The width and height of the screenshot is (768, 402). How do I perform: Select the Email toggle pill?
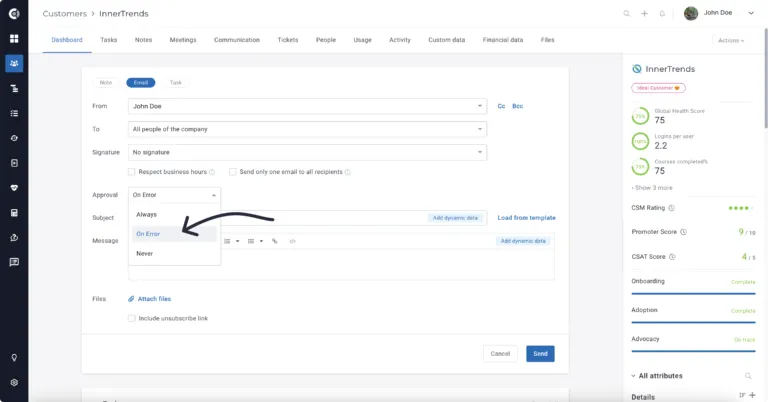[141, 83]
